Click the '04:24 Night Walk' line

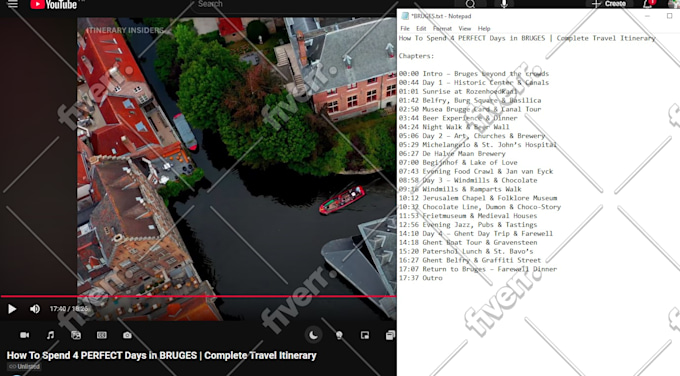tap(454, 127)
